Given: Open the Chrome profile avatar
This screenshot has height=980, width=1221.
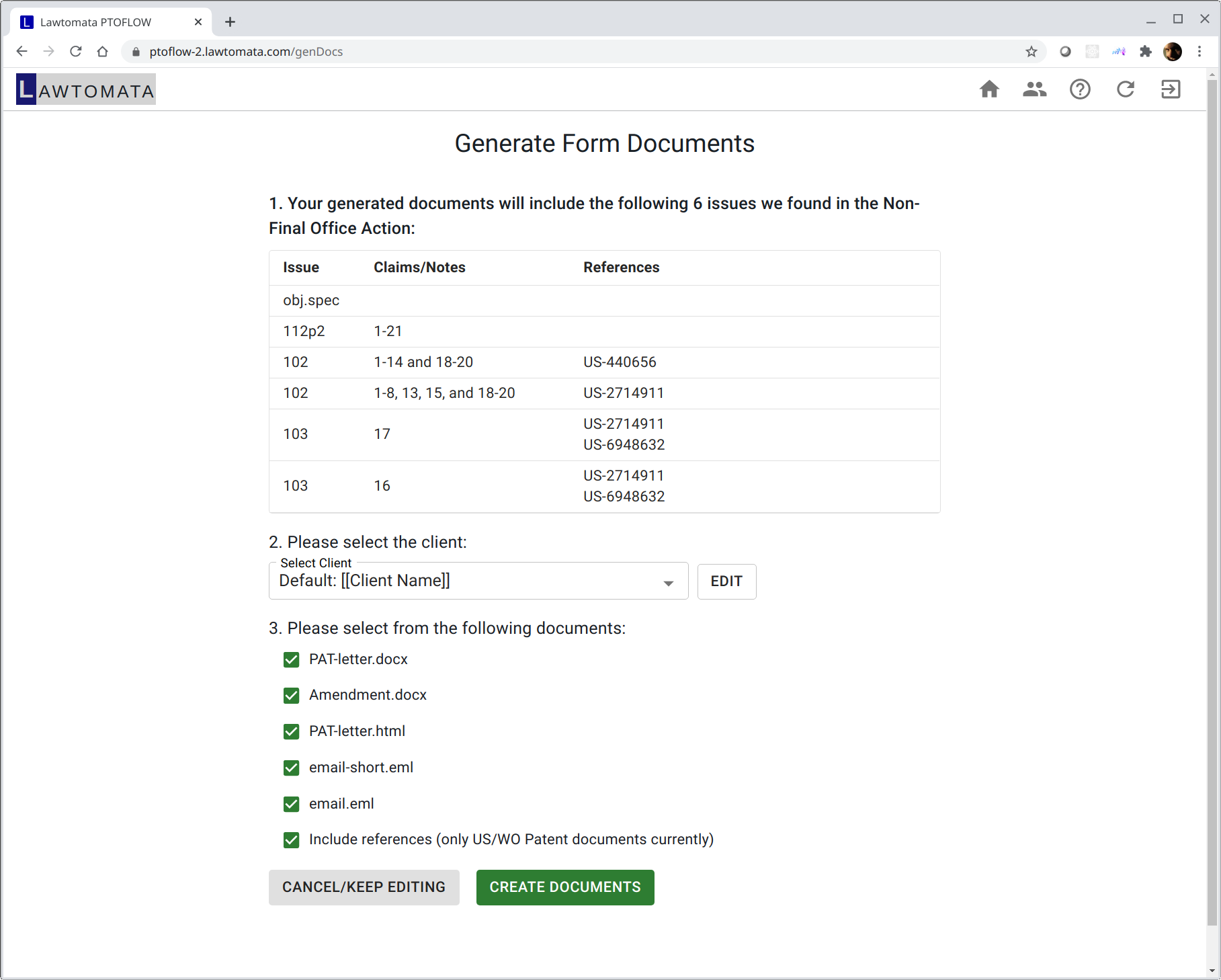Looking at the screenshot, I should click(x=1173, y=52).
